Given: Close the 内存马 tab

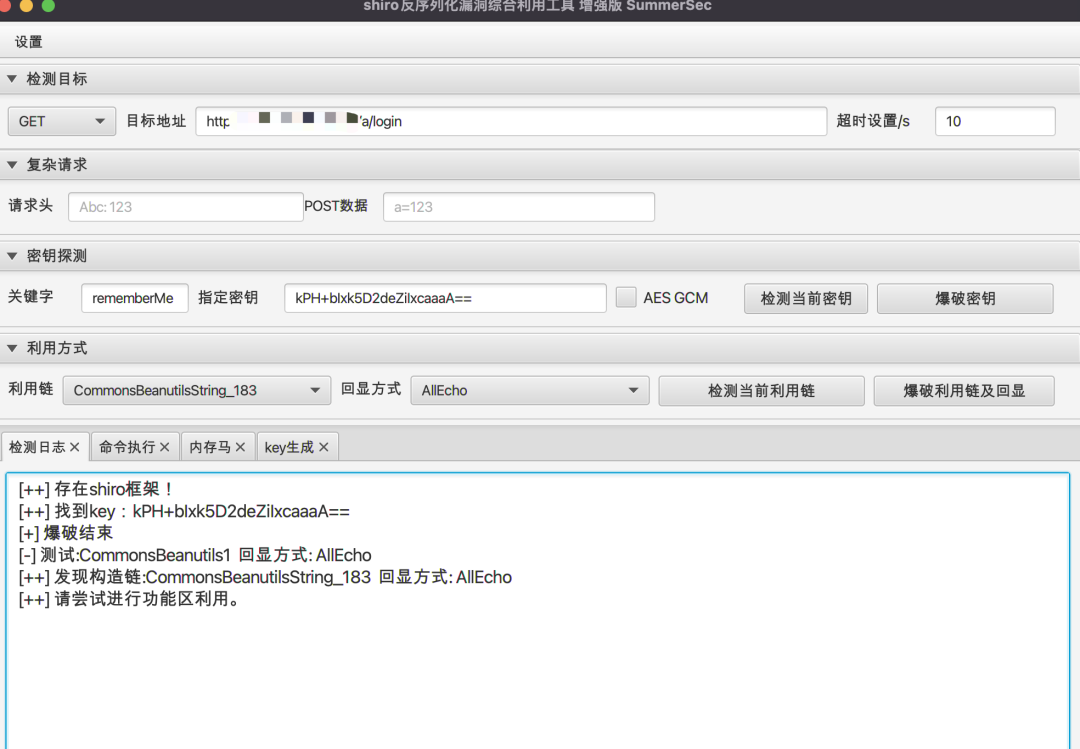Looking at the screenshot, I should tap(240, 447).
